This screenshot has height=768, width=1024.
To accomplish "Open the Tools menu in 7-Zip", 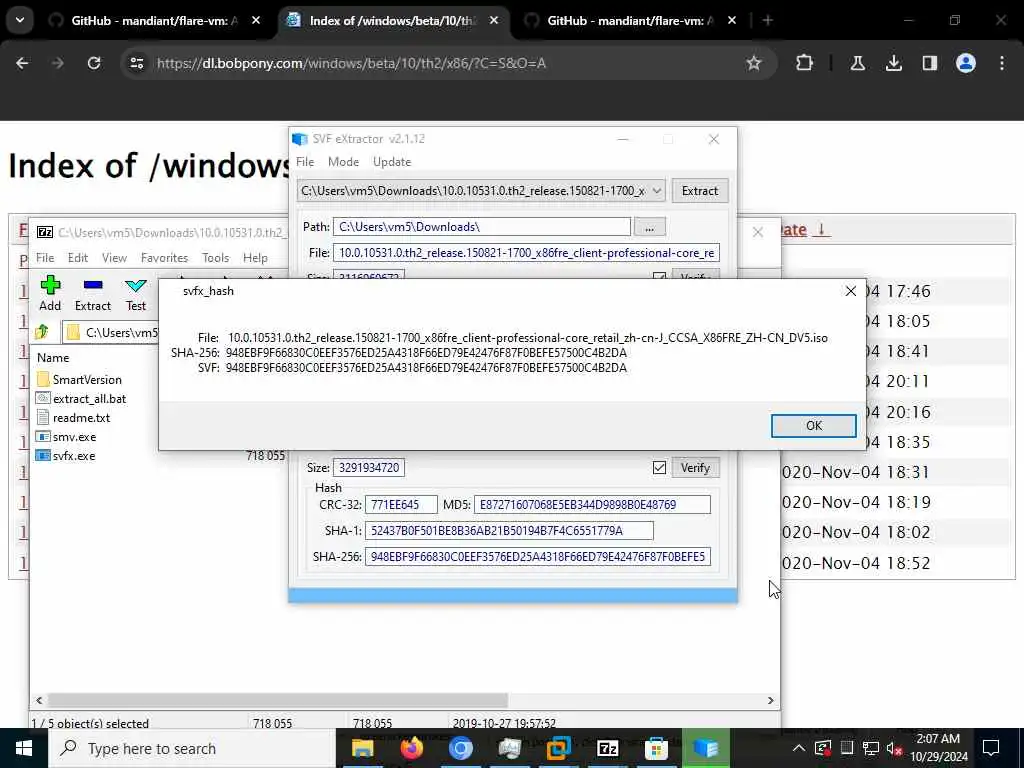I will click(x=216, y=258).
